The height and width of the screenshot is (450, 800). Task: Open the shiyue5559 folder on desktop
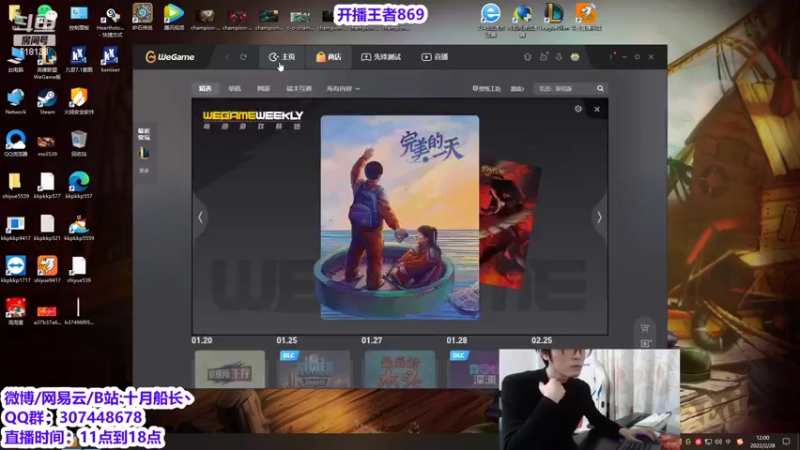pos(15,185)
